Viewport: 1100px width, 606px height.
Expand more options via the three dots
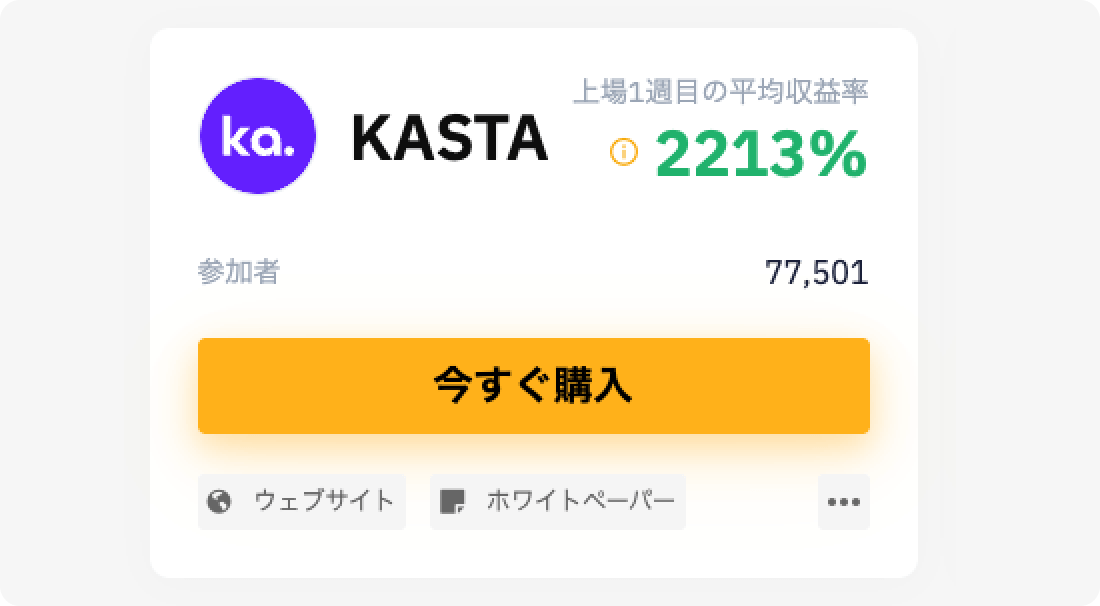(844, 501)
